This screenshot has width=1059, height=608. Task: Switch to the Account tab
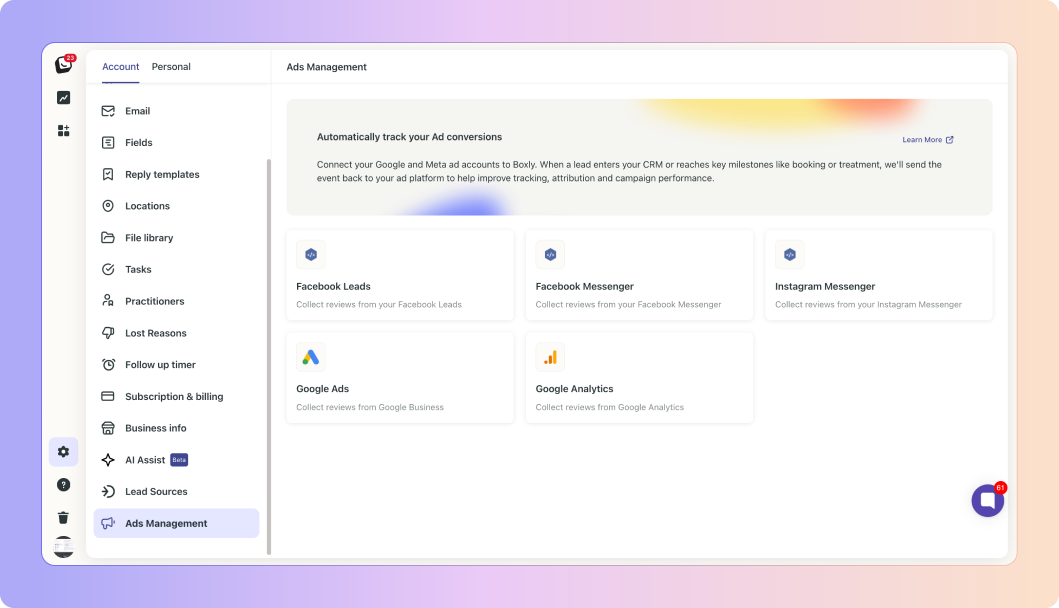(x=121, y=67)
